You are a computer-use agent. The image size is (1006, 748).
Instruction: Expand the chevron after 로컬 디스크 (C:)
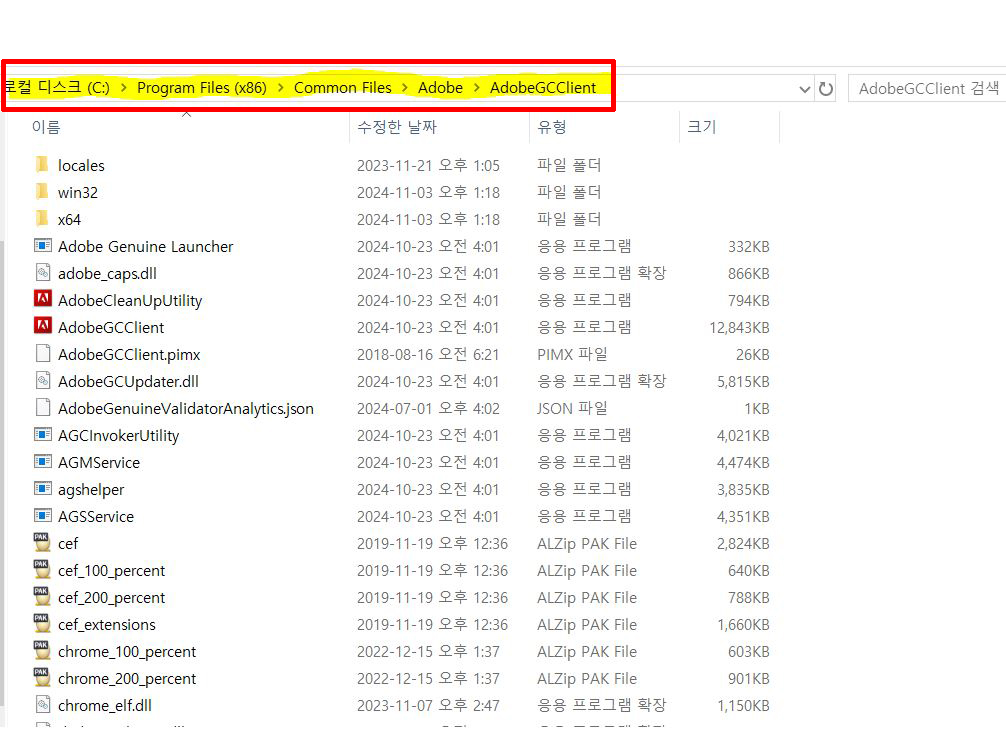(123, 88)
